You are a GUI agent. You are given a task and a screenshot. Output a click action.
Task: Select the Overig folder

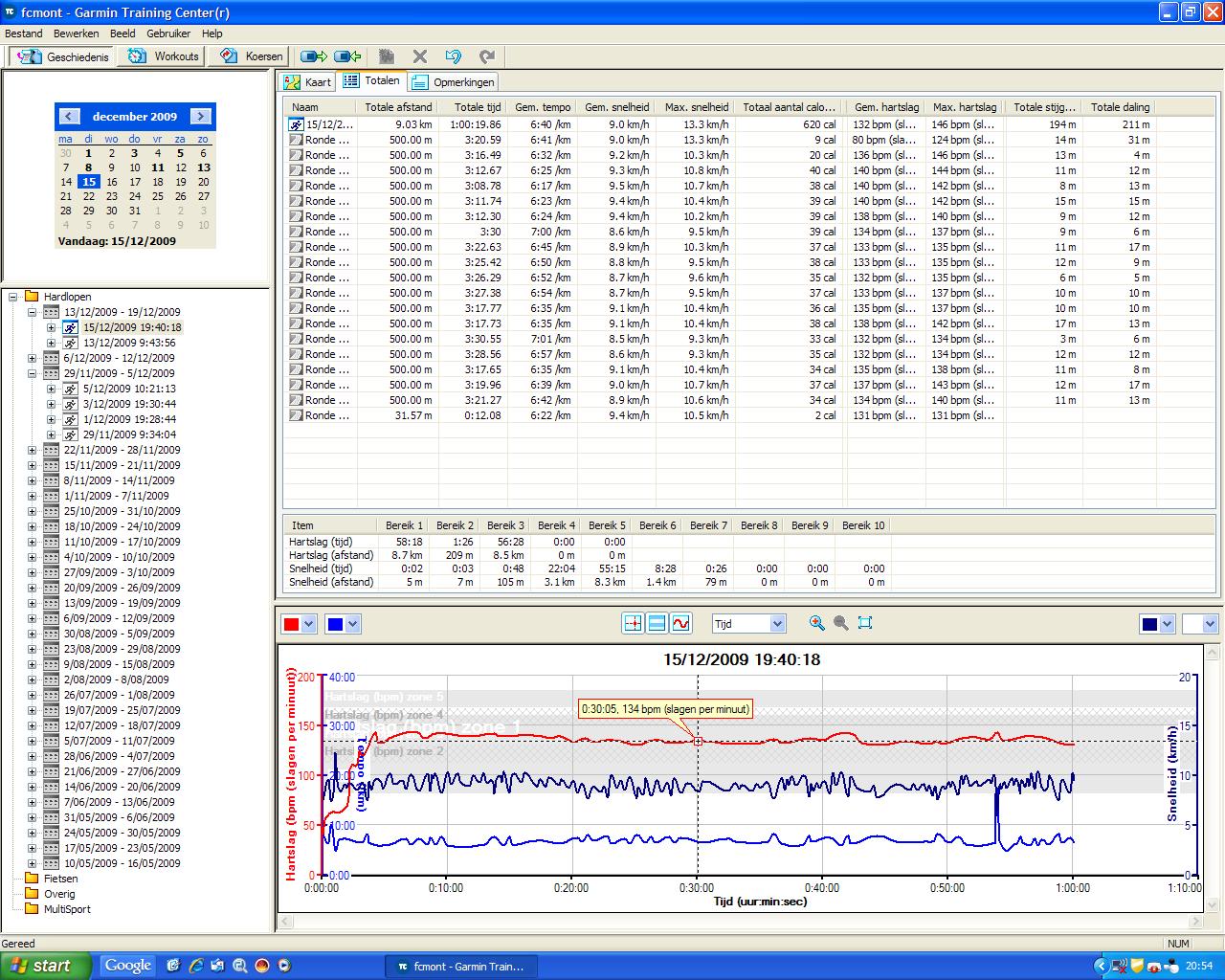pos(59,894)
